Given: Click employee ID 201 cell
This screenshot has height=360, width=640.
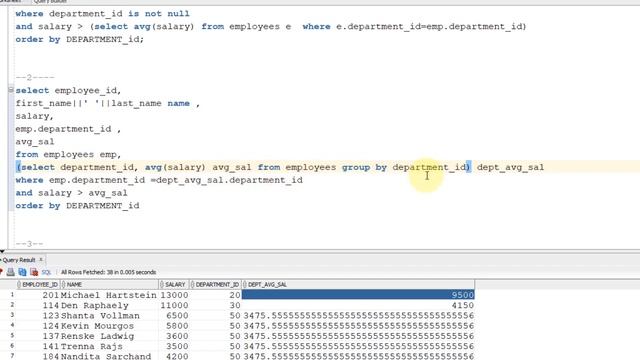Looking at the screenshot, I should (38, 295).
